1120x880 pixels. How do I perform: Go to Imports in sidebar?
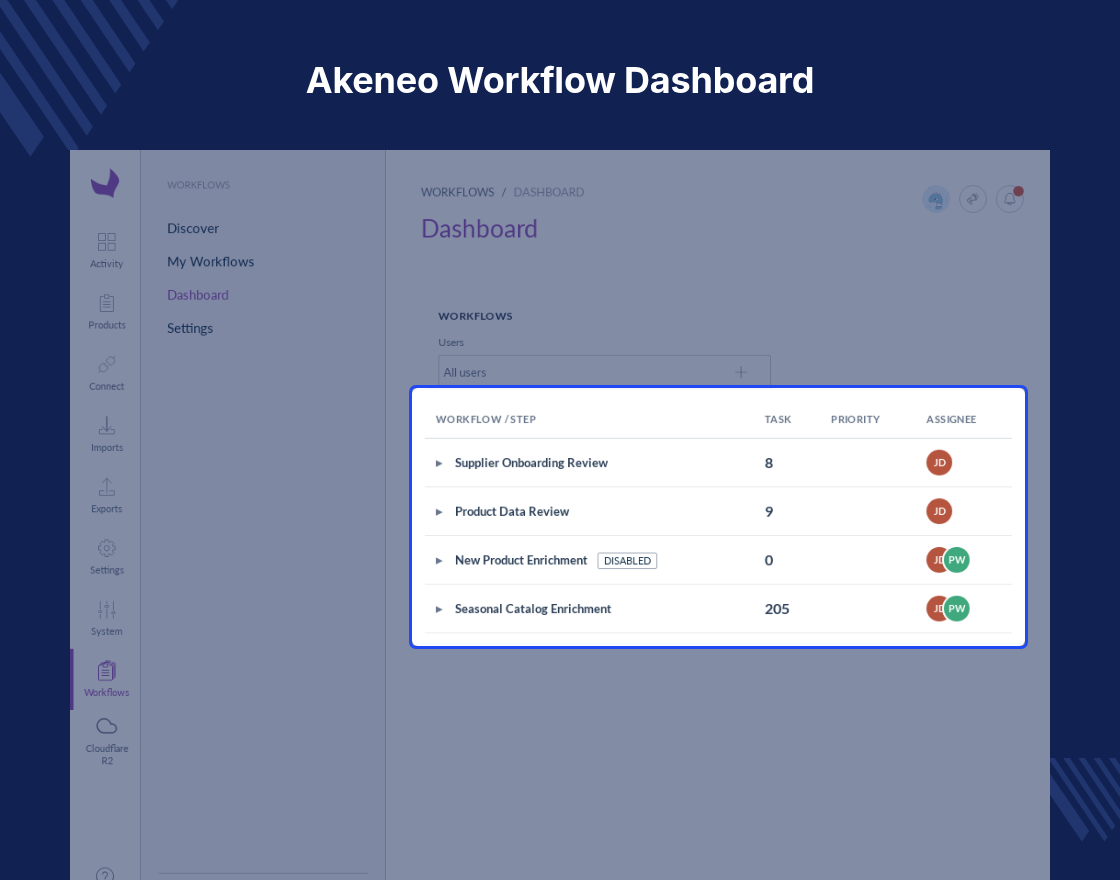coord(106,434)
